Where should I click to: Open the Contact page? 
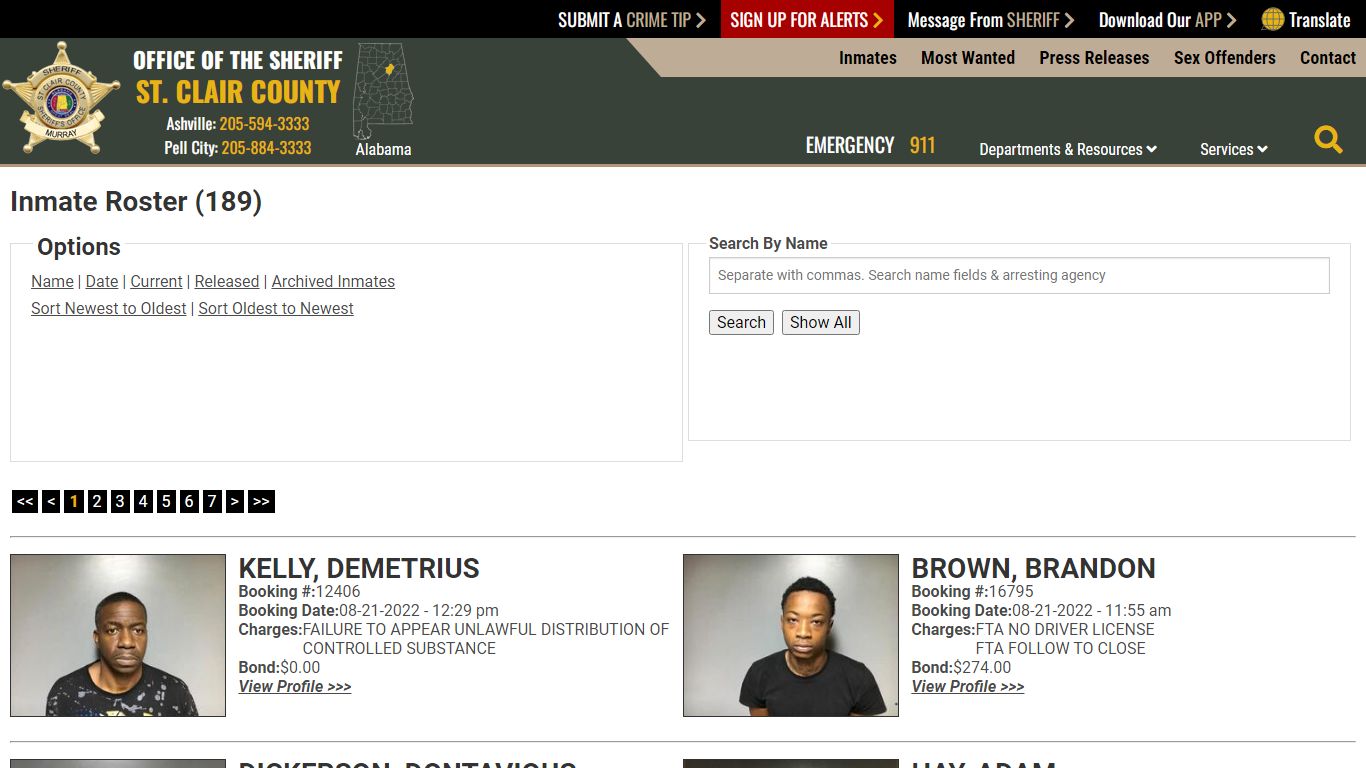point(1328,58)
